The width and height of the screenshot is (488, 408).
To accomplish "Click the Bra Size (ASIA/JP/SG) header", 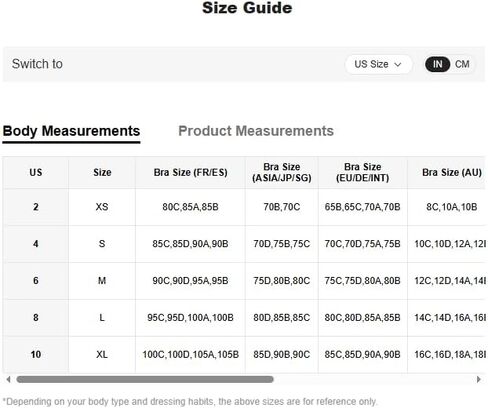I will tap(282, 173).
